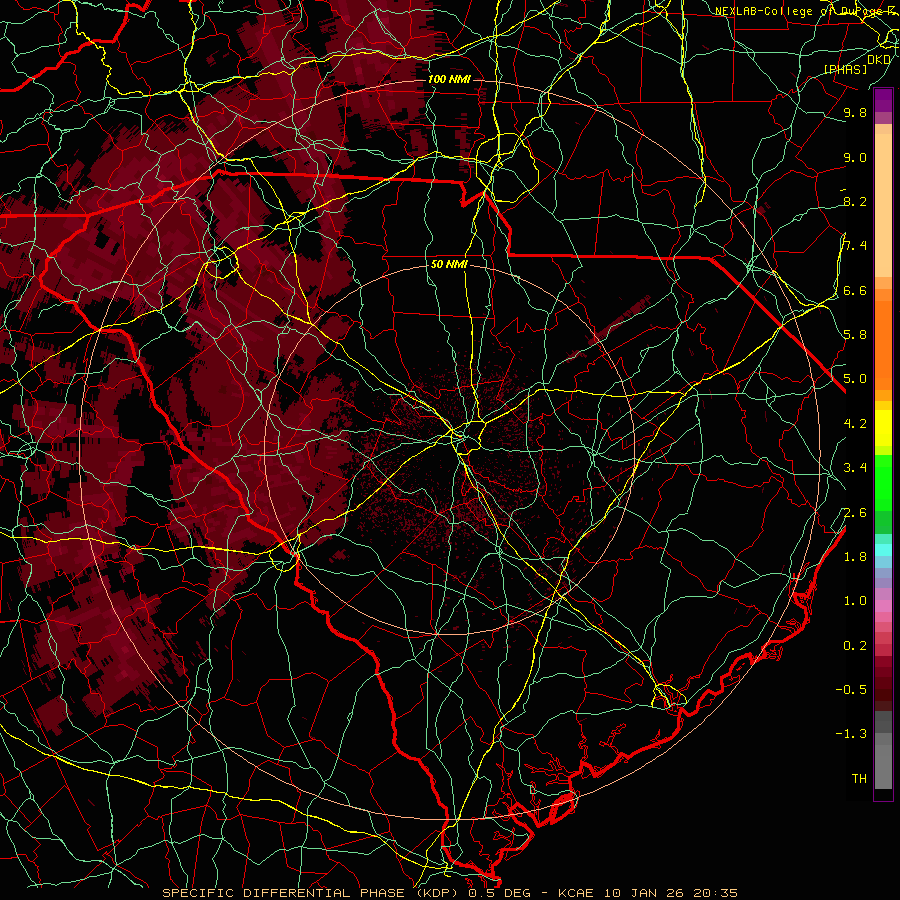Click the 5.0 scale label

pos(855,379)
